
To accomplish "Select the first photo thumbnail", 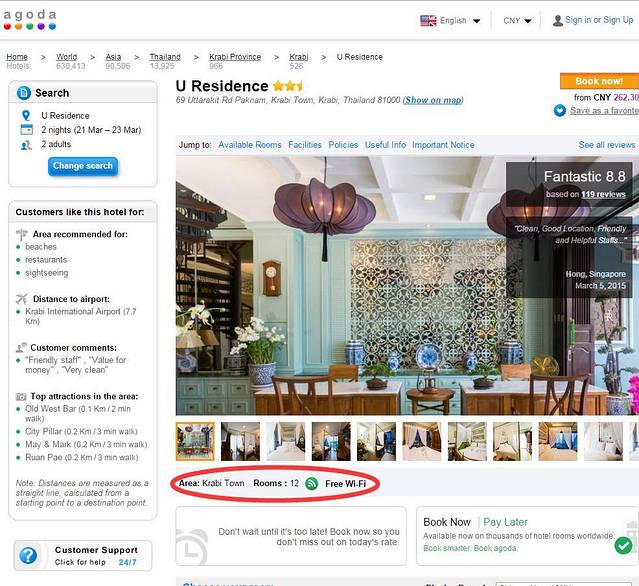I will point(195,441).
